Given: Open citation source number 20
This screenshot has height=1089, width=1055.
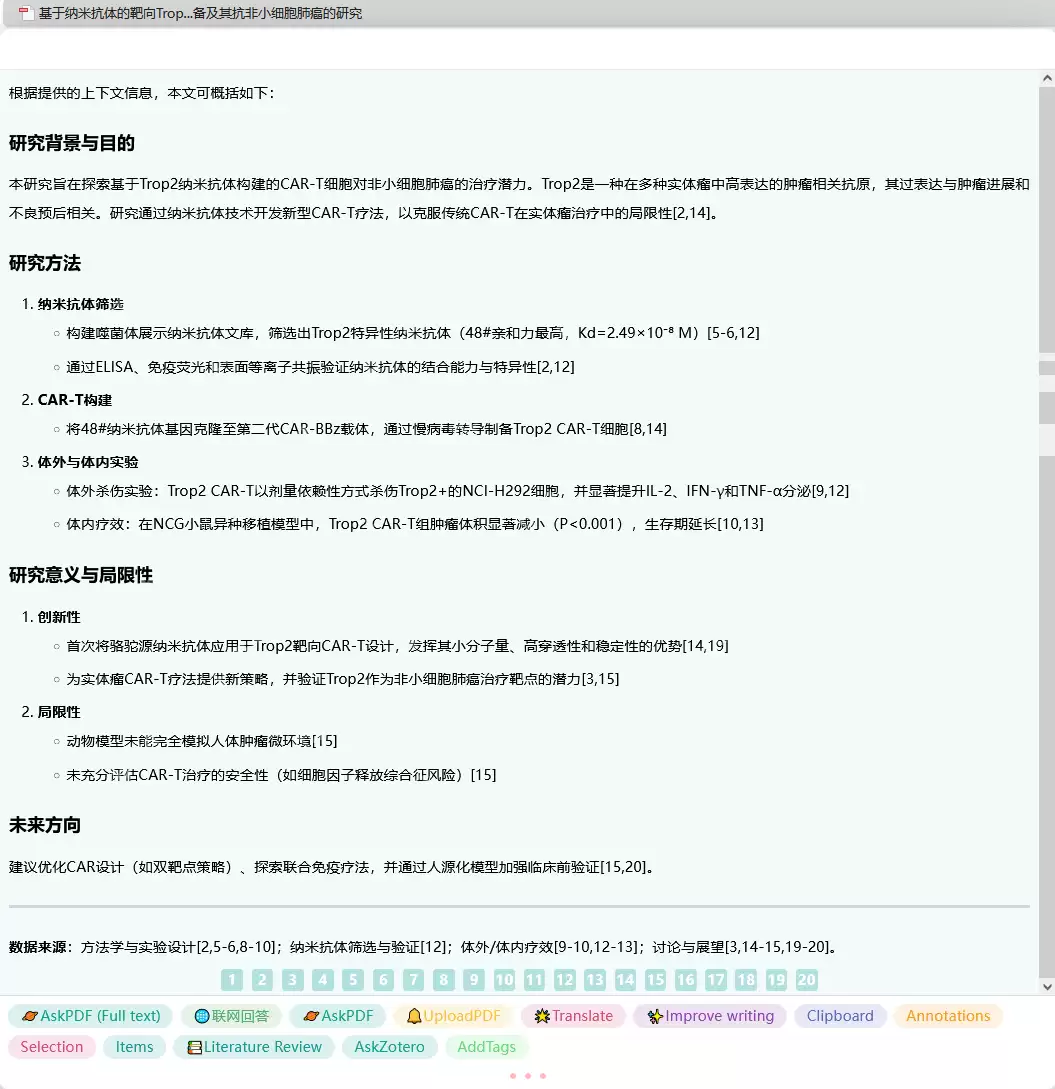Looking at the screenshot, I should click(x=807, y=980).
